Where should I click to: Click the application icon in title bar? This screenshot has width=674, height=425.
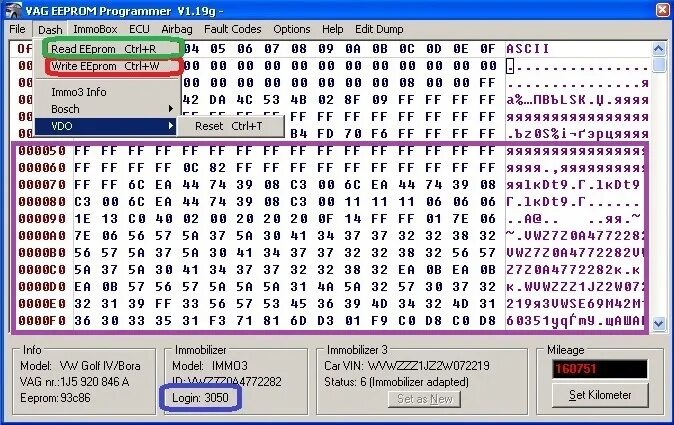point(13,10)
